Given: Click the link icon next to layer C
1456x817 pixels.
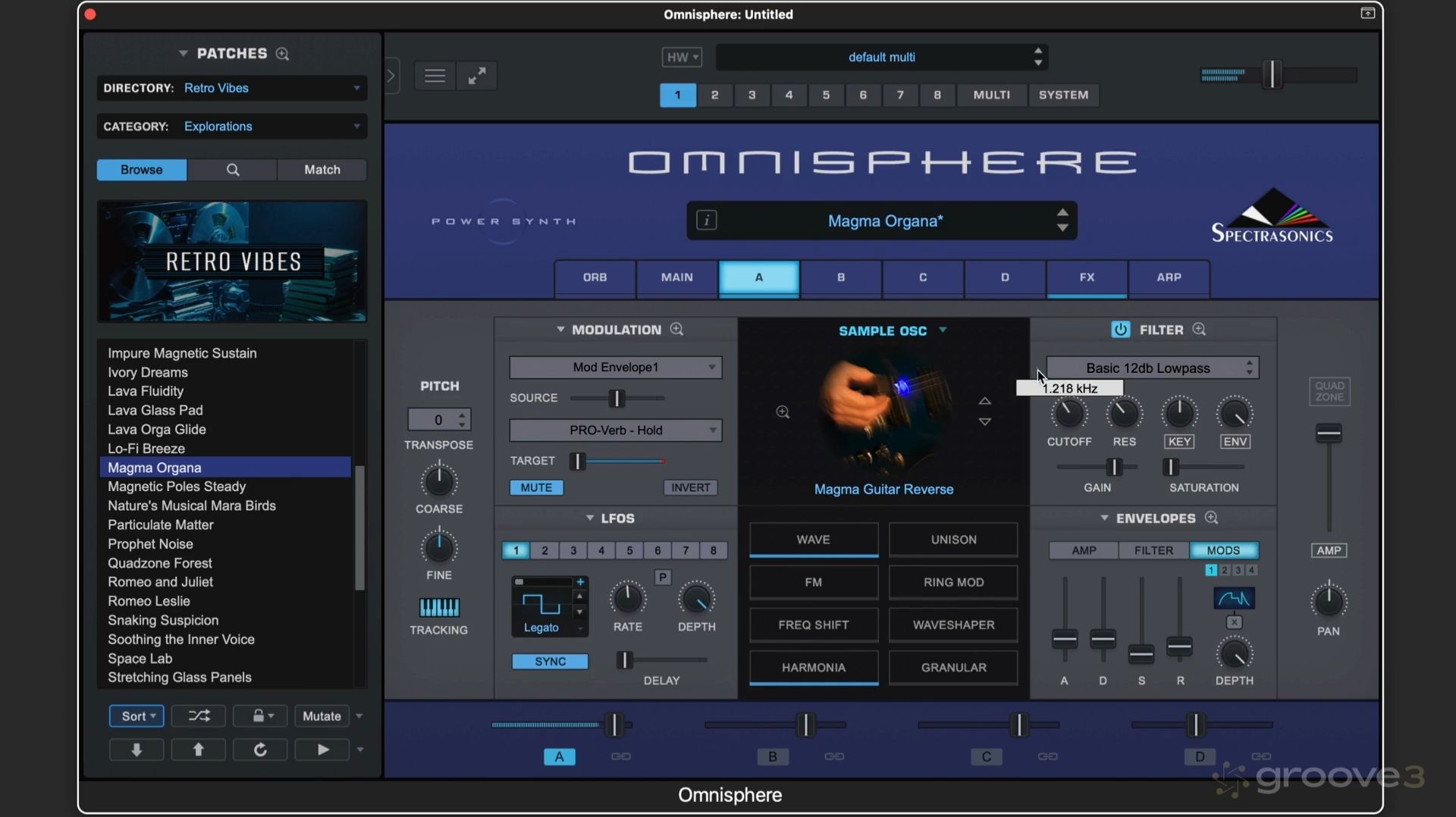Looking at the screenshot, I should 1048,756.
